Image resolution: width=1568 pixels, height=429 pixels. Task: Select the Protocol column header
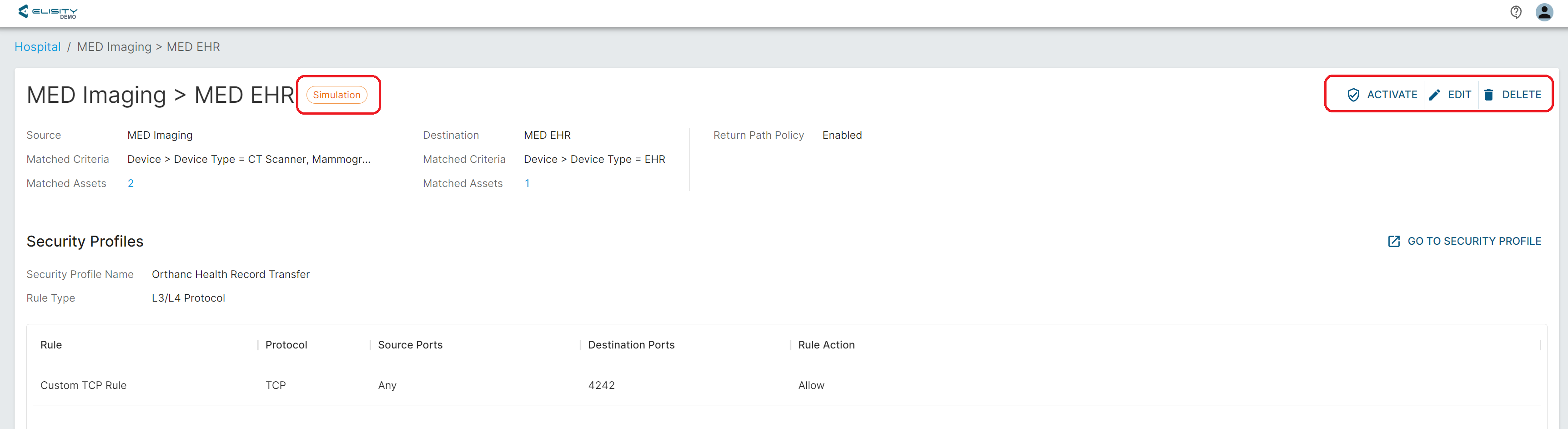tap(286, 344)
